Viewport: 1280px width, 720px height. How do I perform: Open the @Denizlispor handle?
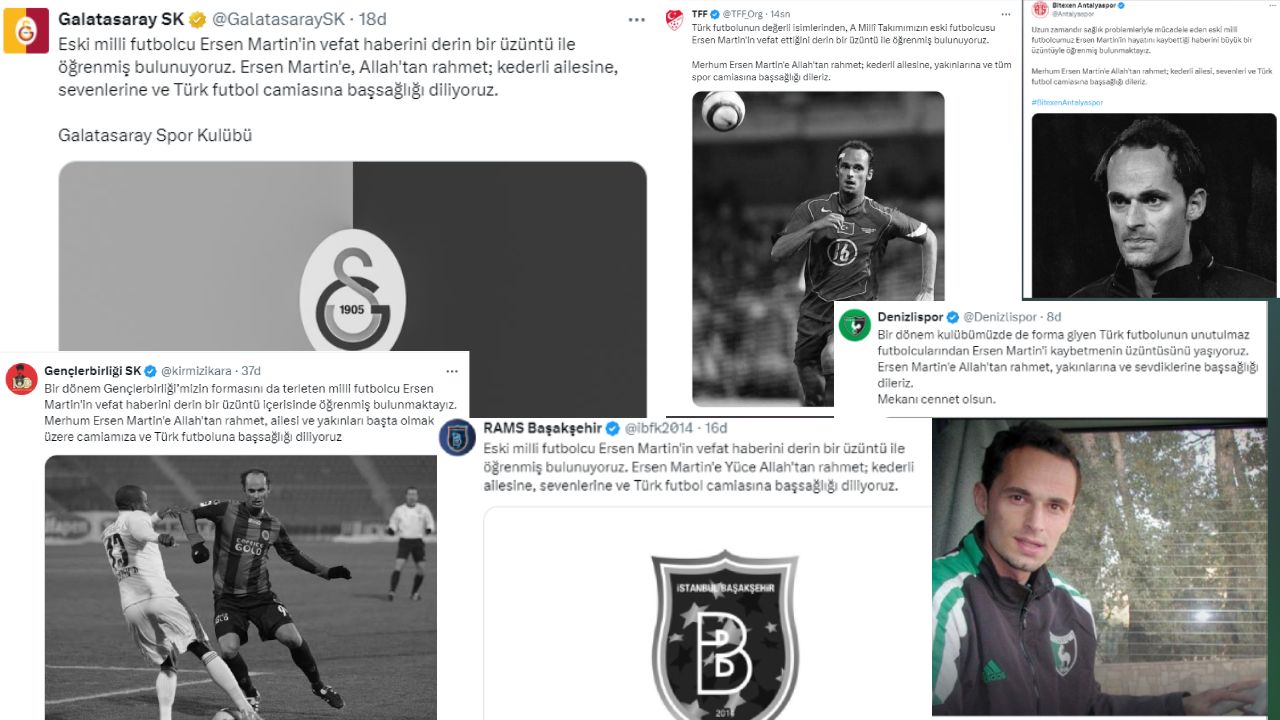pos(999,317)
